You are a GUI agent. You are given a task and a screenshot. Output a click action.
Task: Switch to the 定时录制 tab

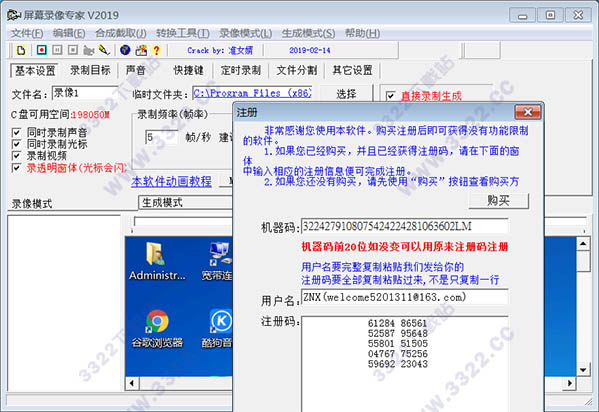tap(241, 70)
